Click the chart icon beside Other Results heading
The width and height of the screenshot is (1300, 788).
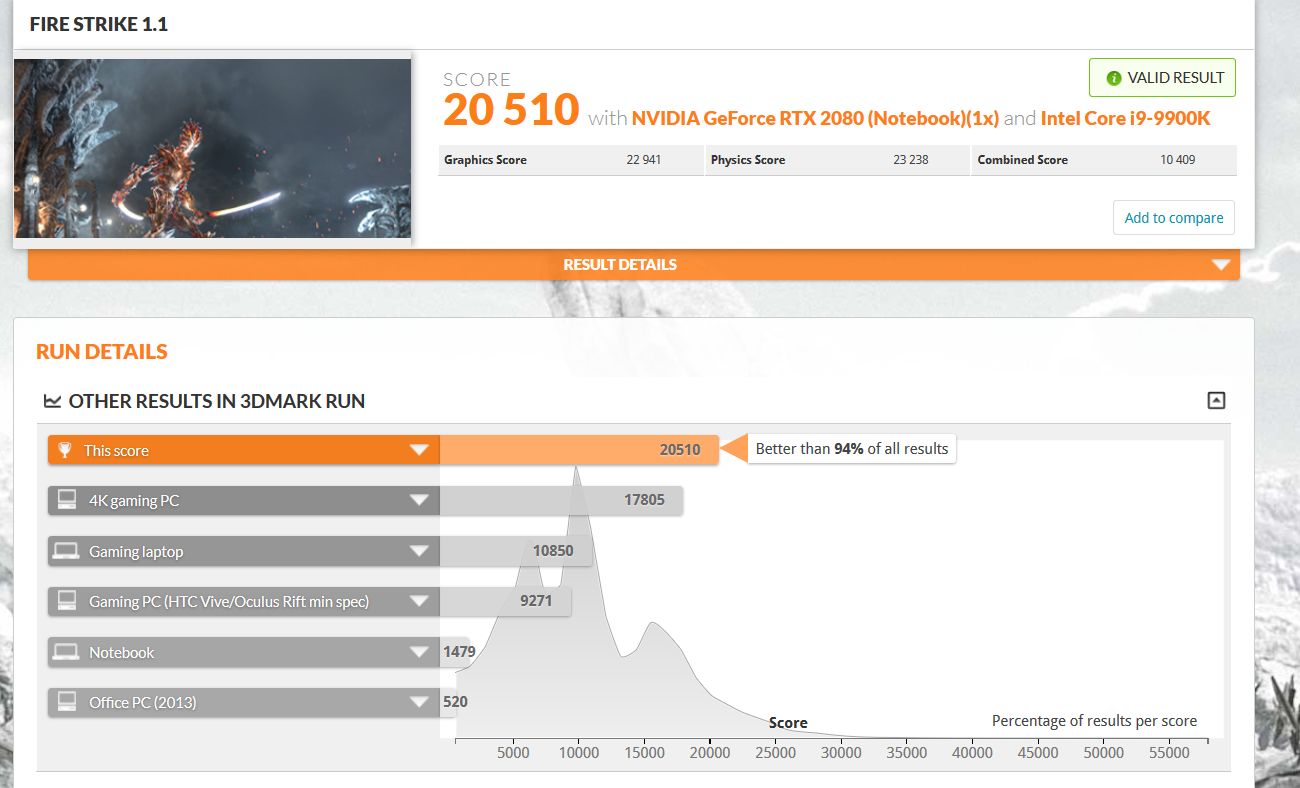[52, 401]
